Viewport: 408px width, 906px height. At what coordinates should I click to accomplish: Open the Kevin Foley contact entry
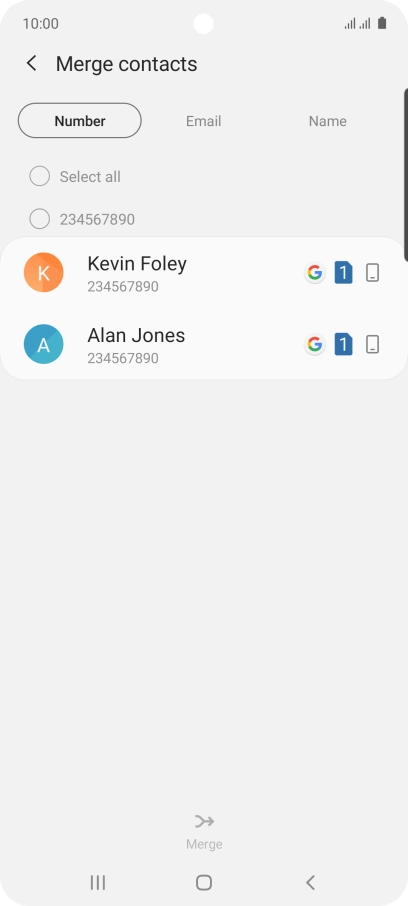[x=204, y=273]
